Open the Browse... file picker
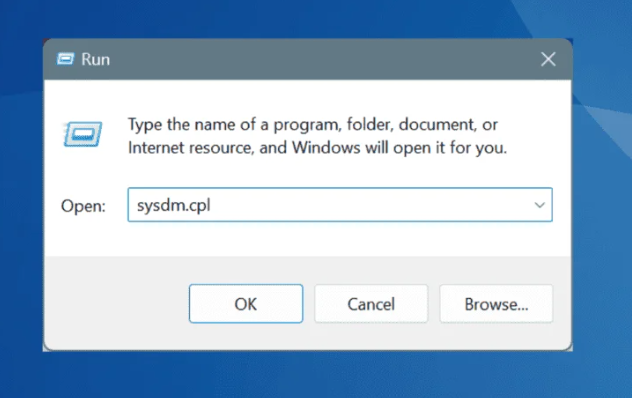This screenshot has height=398, width=632. pyautogui.click(x=496, y=304)
